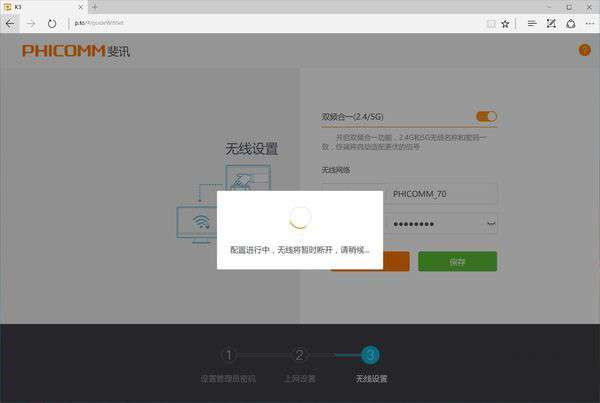600x403 pixels.
Task: Click the Share icon in Edge toolbar
Action: coord(570,23)
